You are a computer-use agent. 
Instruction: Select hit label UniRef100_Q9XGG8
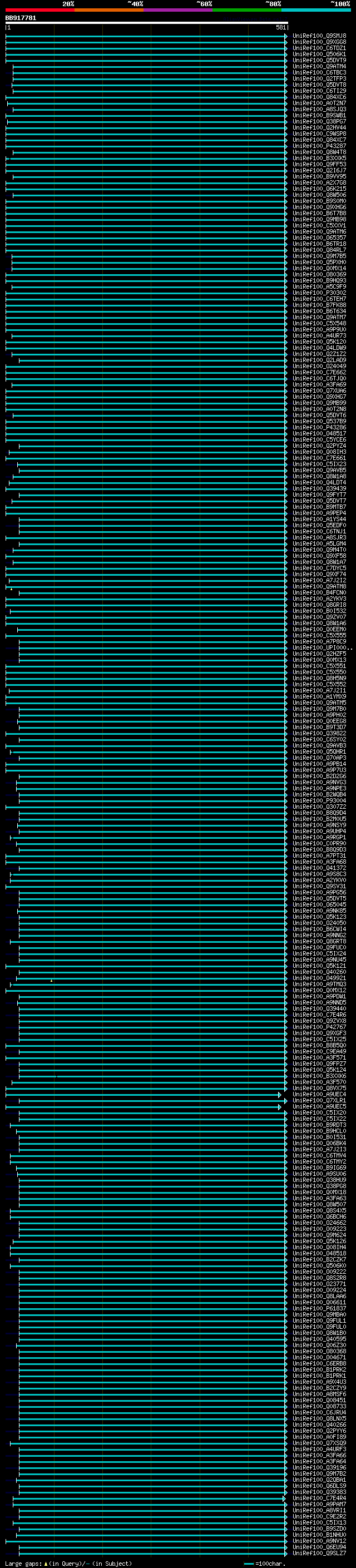pyautogui.click(x=319, y=42)
